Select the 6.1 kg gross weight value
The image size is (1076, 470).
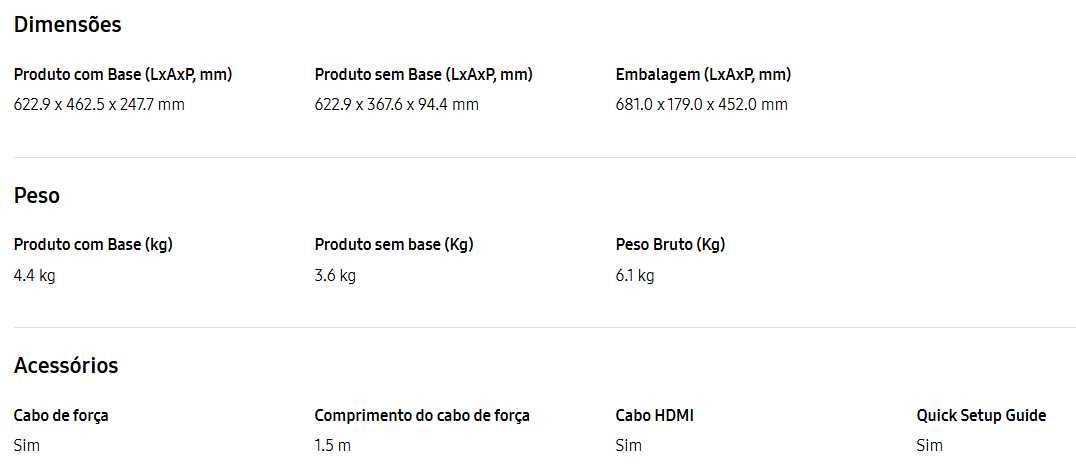click(635, 276)
